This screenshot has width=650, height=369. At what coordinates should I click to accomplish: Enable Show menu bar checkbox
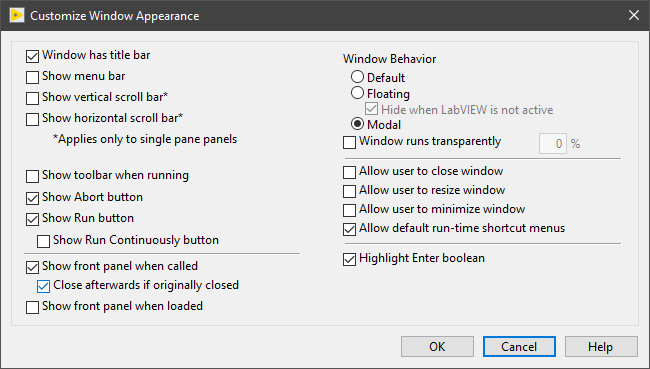[32, 77]
